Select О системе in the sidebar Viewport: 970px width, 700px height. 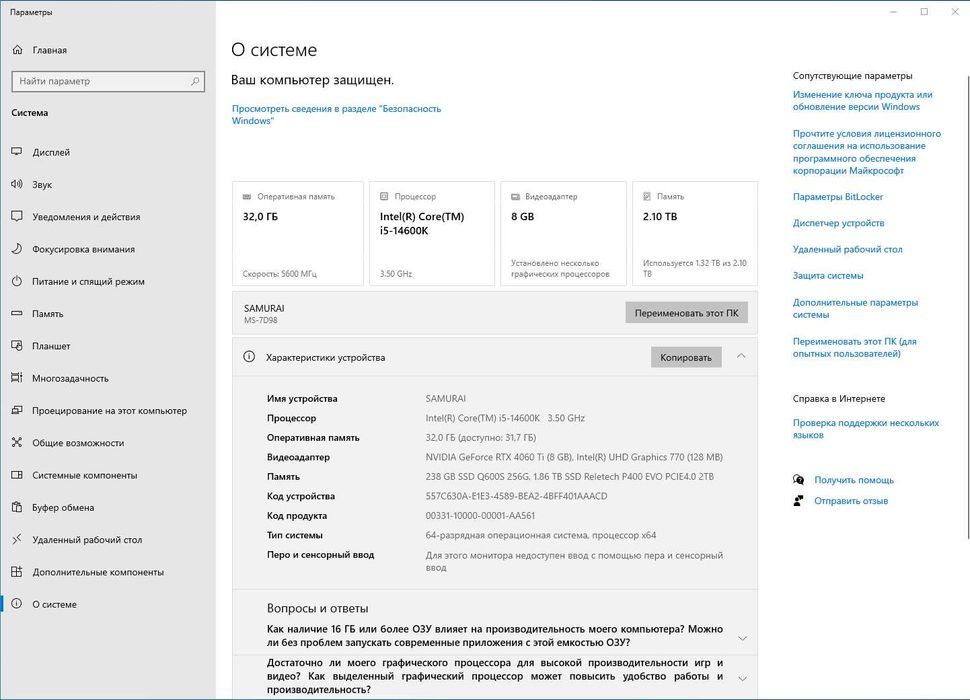108,604
